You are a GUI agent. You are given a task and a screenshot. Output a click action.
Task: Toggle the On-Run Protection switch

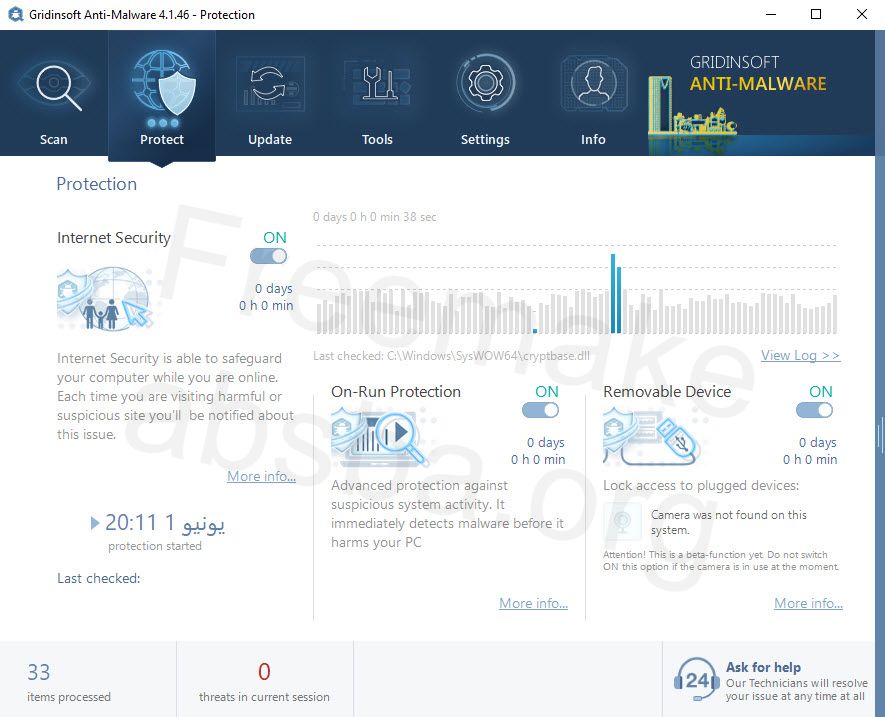tap(540, 410)
